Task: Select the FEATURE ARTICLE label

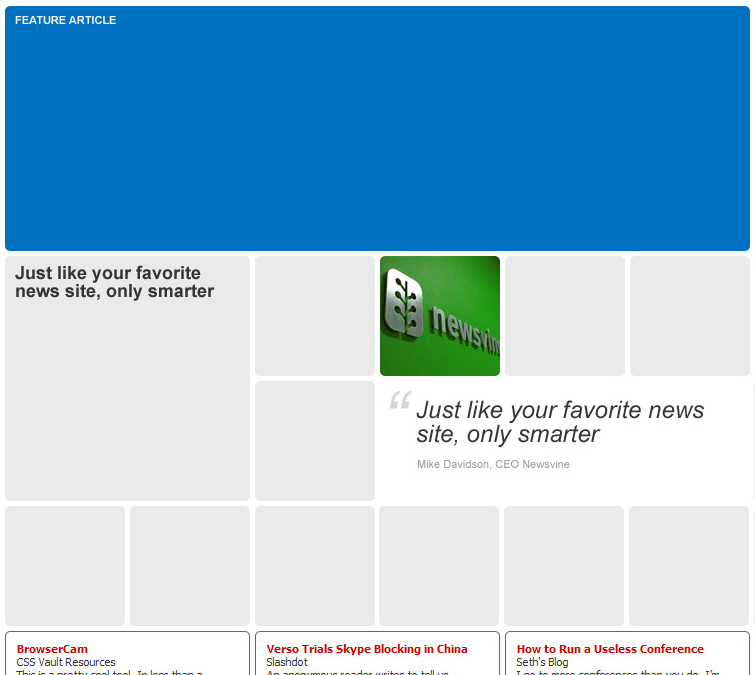Action: (65, 20)
